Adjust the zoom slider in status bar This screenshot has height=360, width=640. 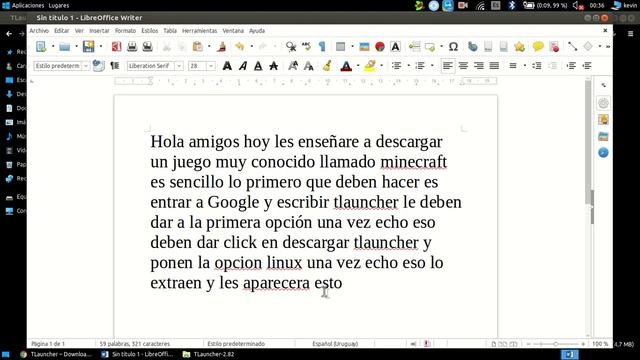(556, 344)
